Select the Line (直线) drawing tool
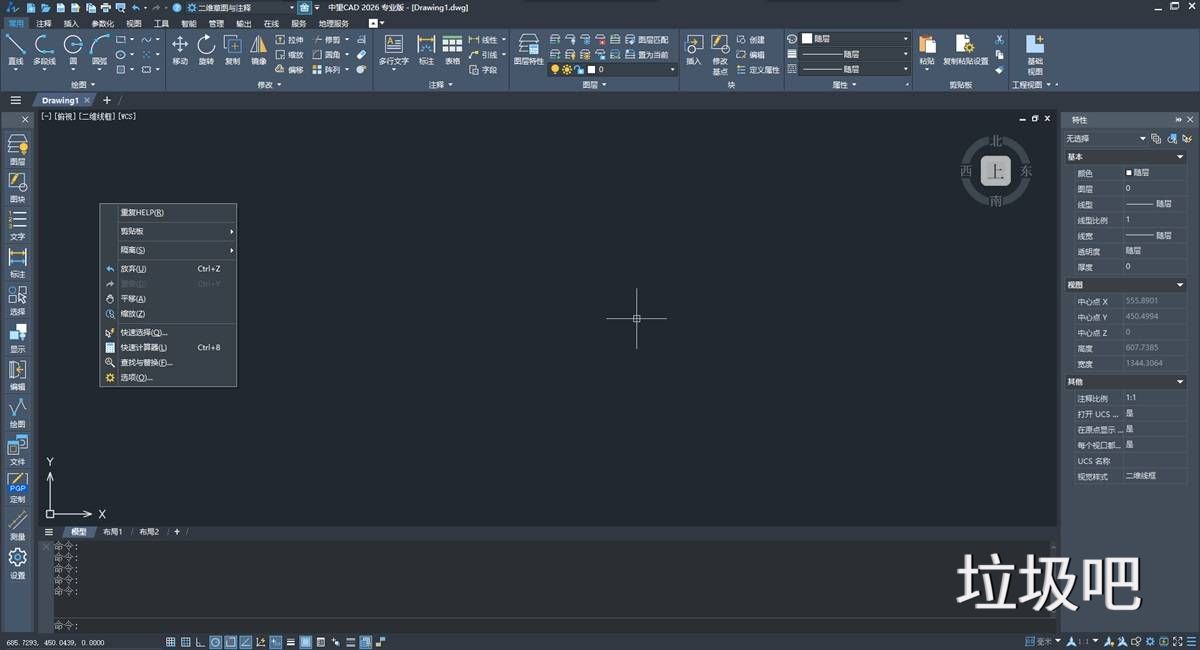 pos(14,45)
